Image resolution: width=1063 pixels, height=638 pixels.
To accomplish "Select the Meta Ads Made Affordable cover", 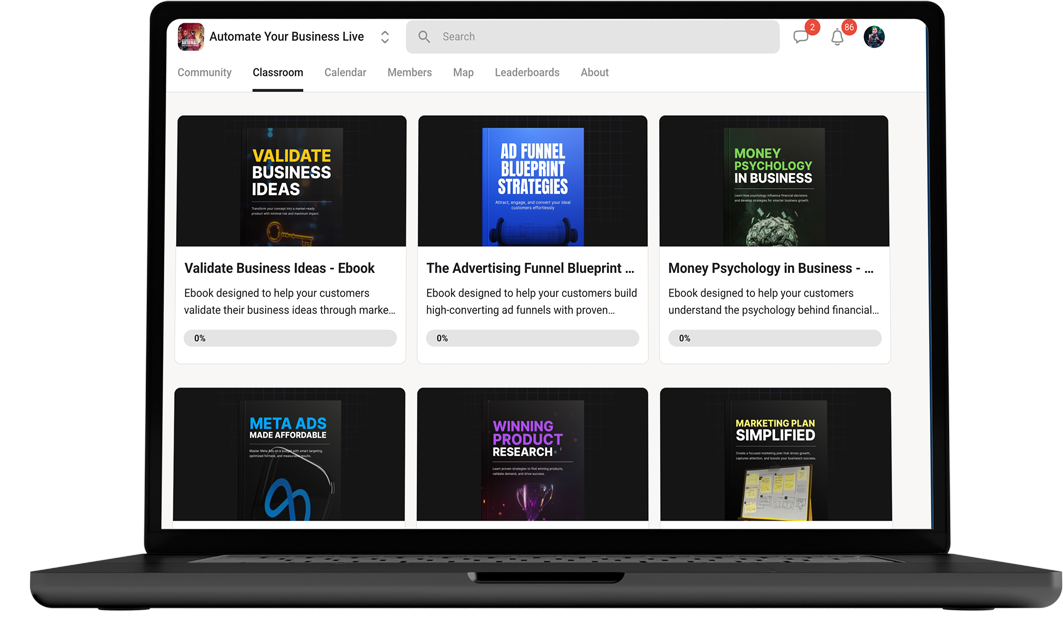I will tap(289, 455).
